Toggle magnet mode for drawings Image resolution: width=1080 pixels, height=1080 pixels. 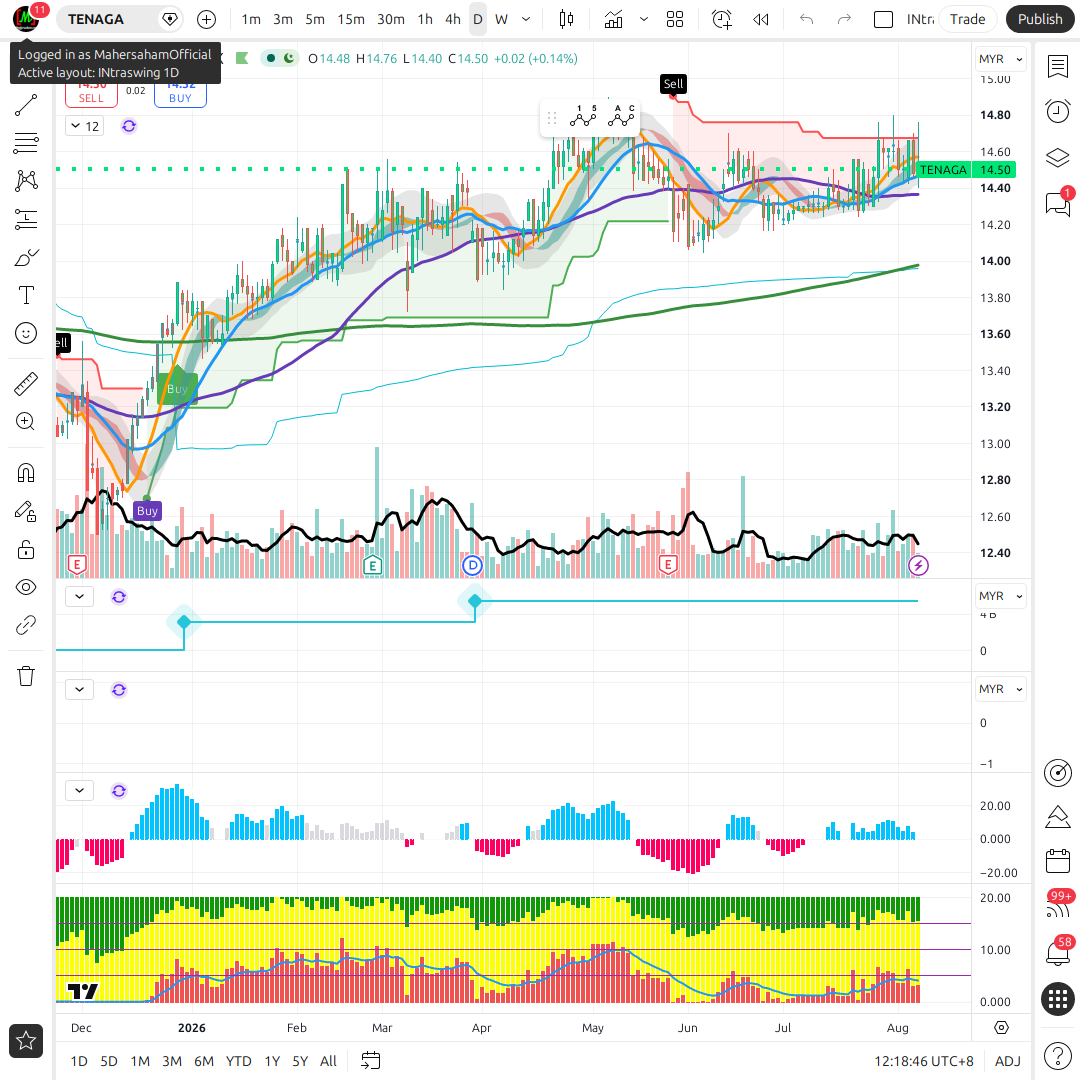point(26,473)
